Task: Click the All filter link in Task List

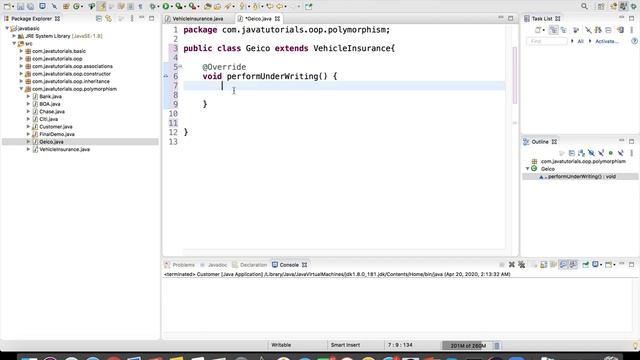Action: tap(580, 41)
